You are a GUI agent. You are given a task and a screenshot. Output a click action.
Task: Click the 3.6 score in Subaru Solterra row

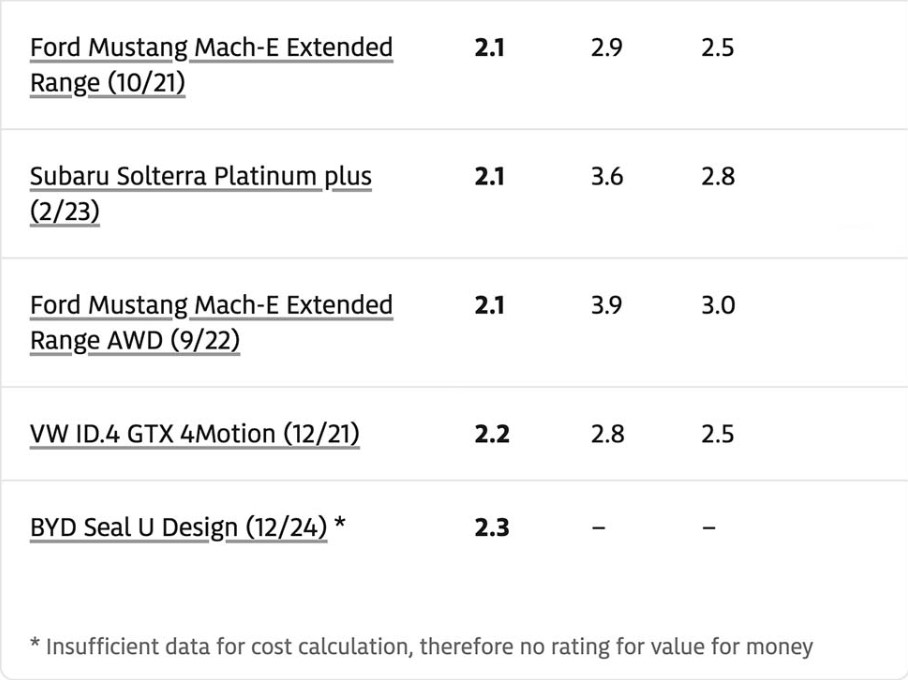[607, 176]
